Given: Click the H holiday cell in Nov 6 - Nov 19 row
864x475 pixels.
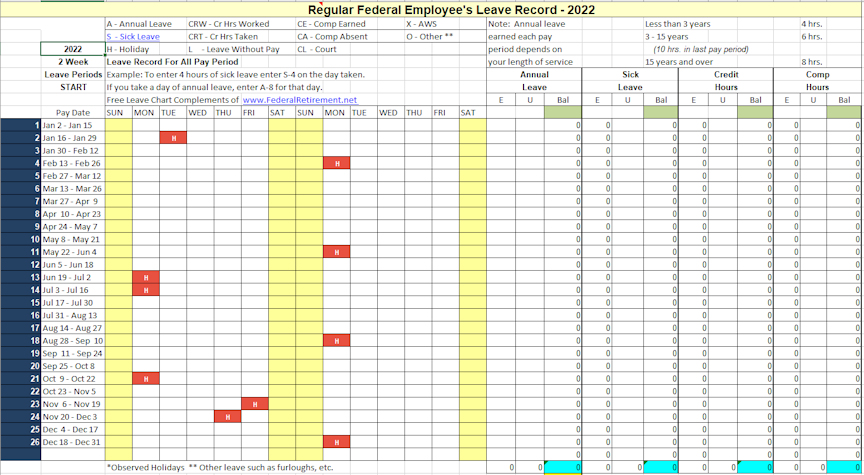Looking at the screenshot, I should tap(255, 404).
